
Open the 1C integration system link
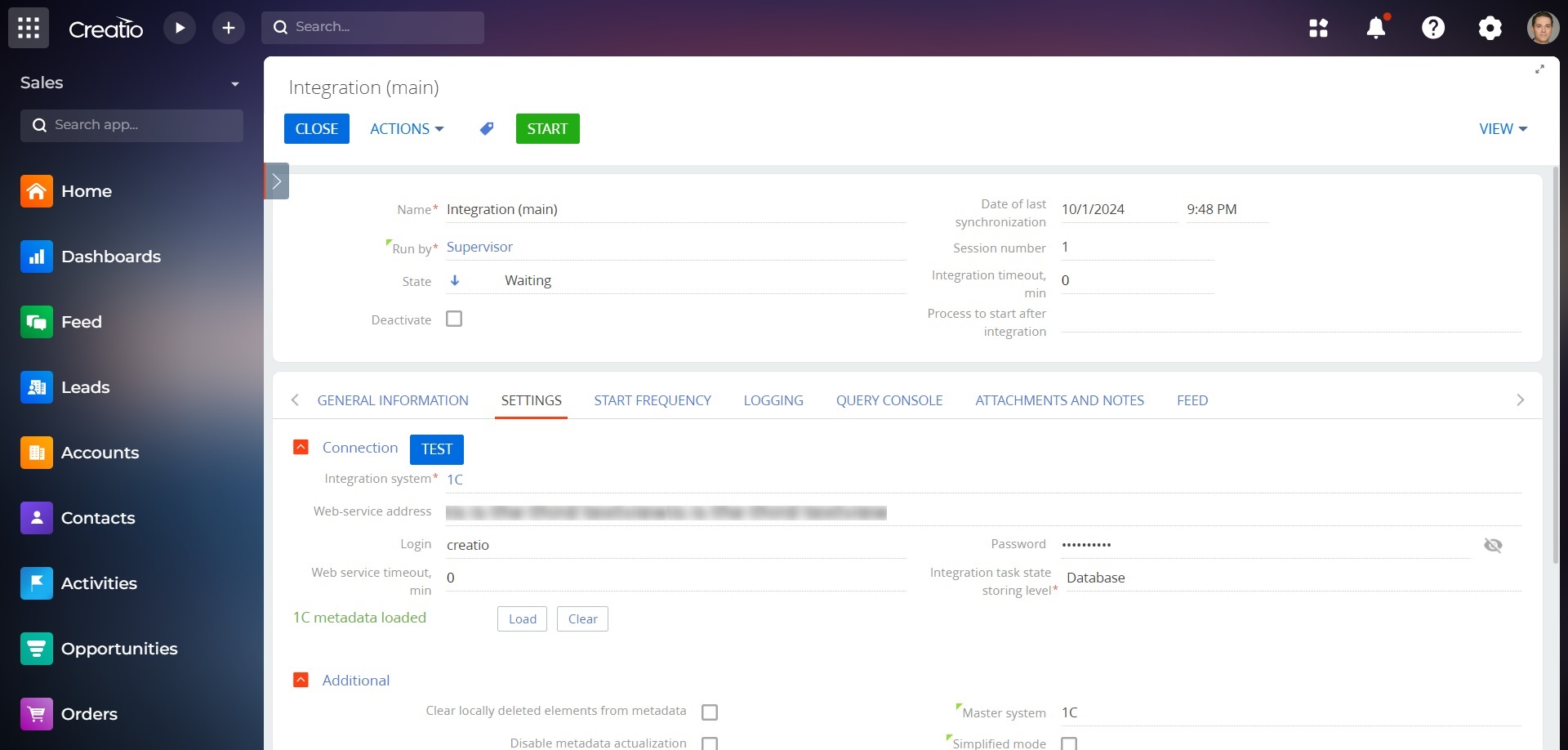455,480
